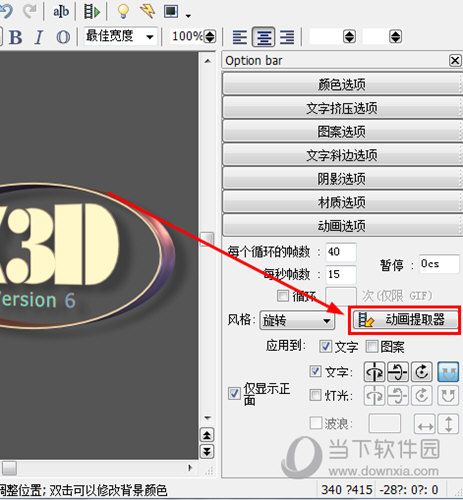Click the black square display icon
The image size is (463, 500).
[x=171, y=11]
